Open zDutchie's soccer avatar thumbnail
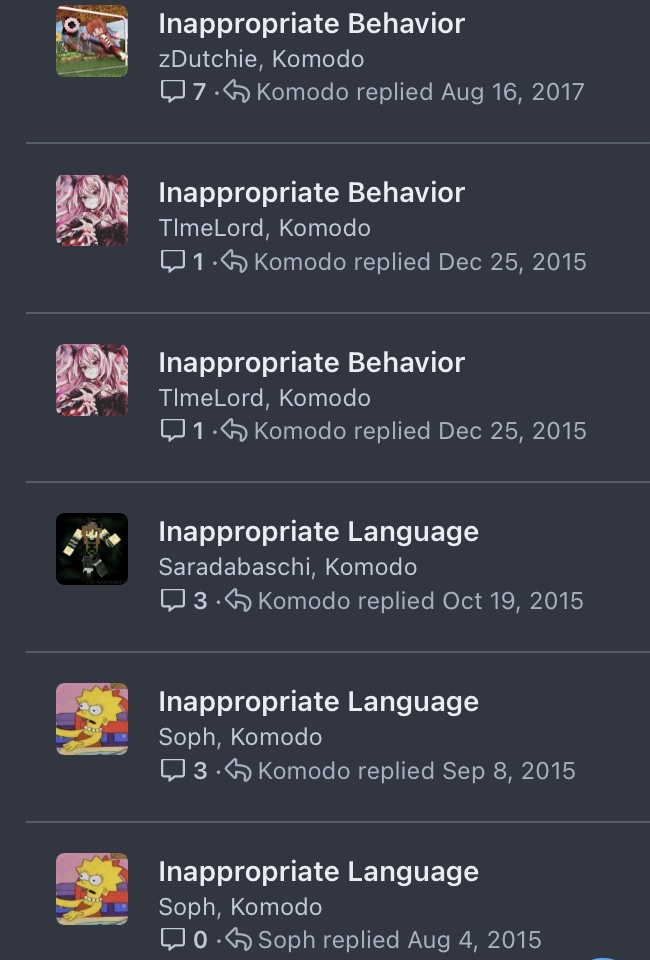 pos(92,41)
